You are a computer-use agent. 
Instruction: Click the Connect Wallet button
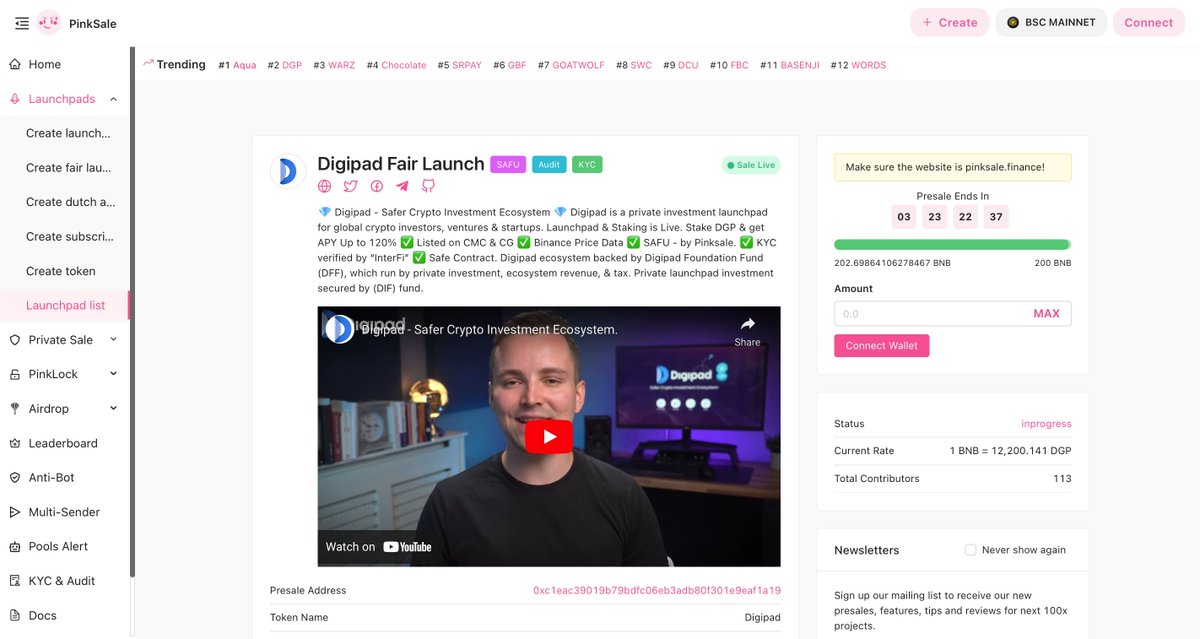tap(881, 345)
